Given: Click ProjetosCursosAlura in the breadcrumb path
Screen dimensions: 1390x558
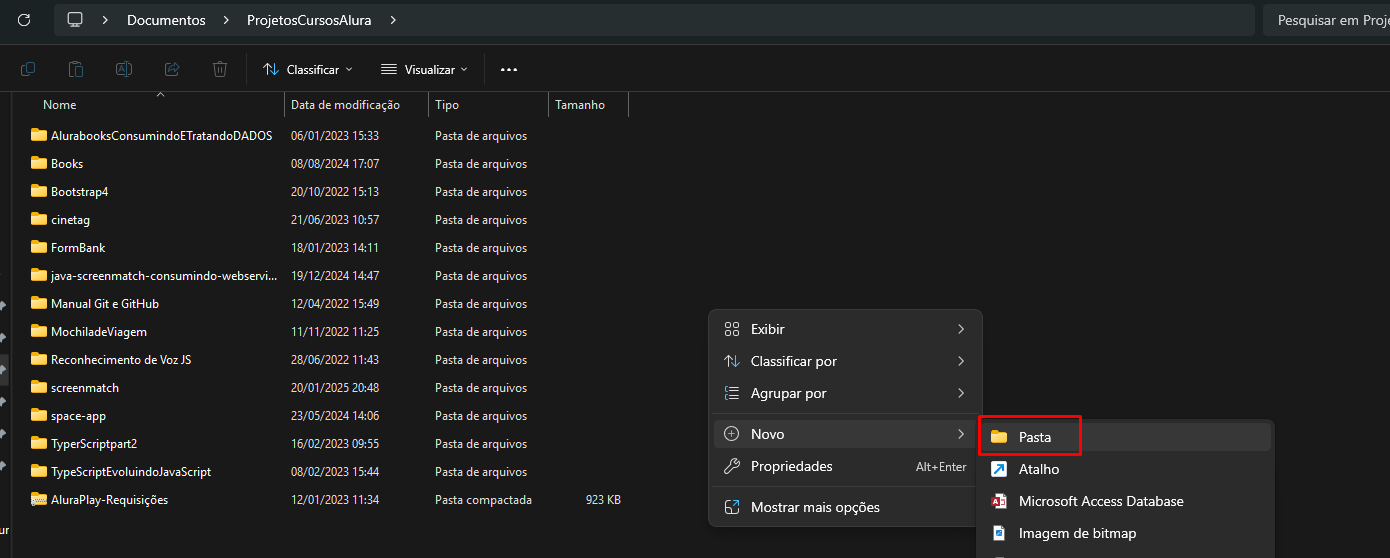Looking at the screenshot, I should coord(309,20).
